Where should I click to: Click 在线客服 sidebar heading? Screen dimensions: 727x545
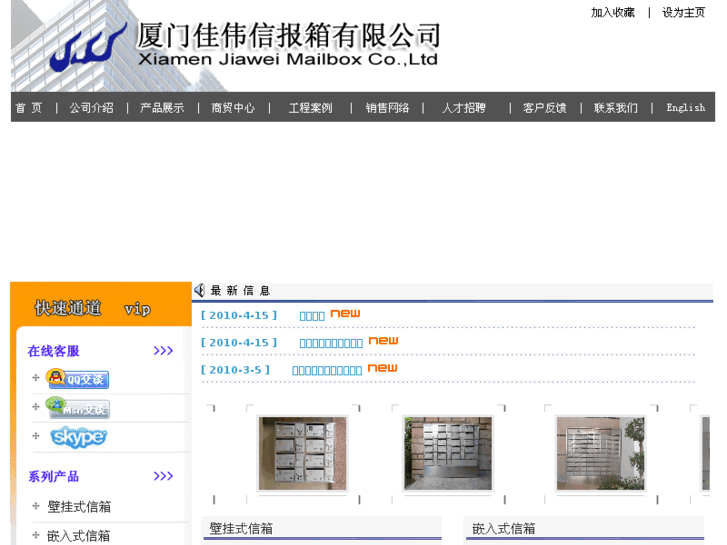click(53, 351)
